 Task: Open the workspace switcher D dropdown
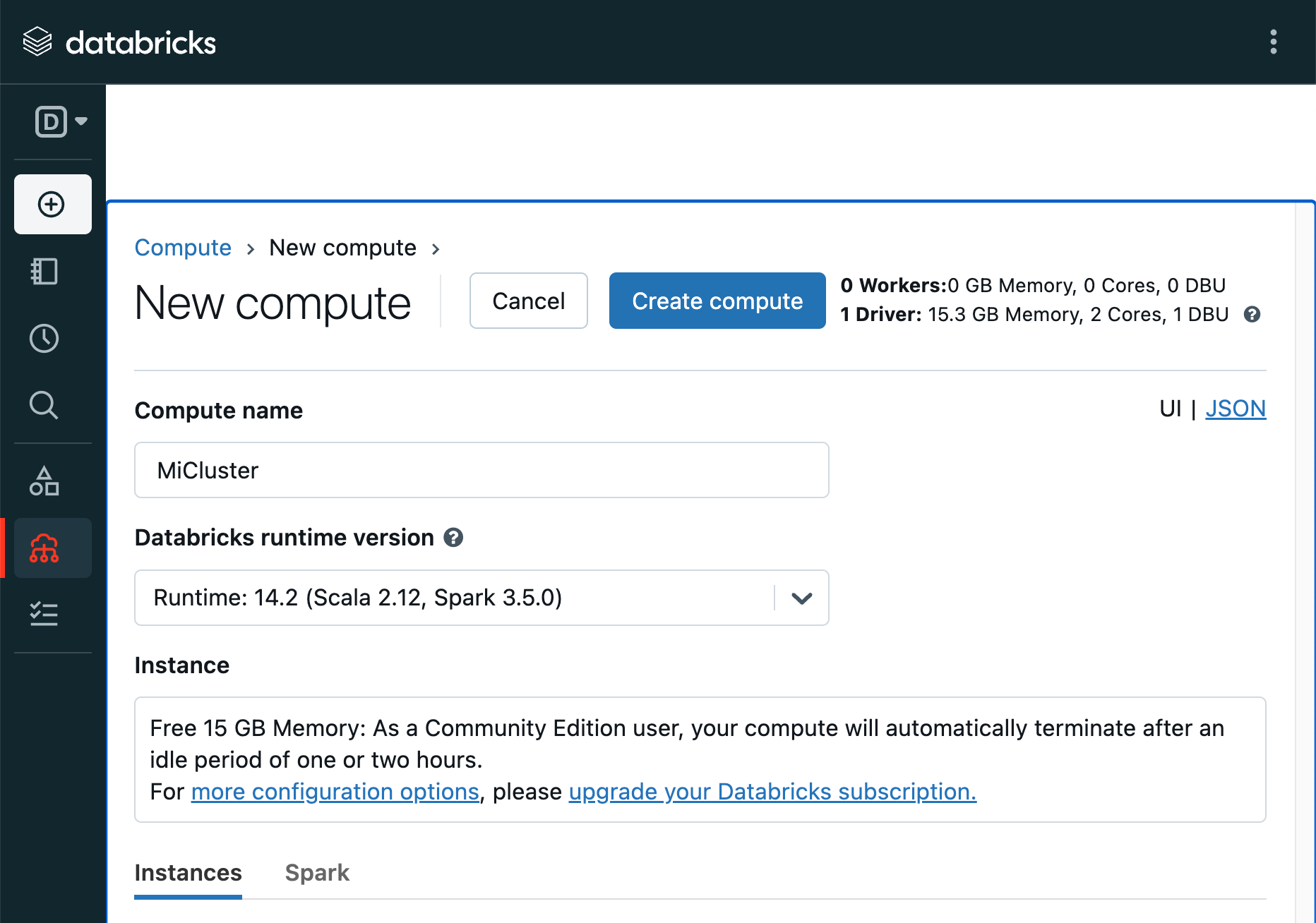pyautogui.click(x=61, y=121)
